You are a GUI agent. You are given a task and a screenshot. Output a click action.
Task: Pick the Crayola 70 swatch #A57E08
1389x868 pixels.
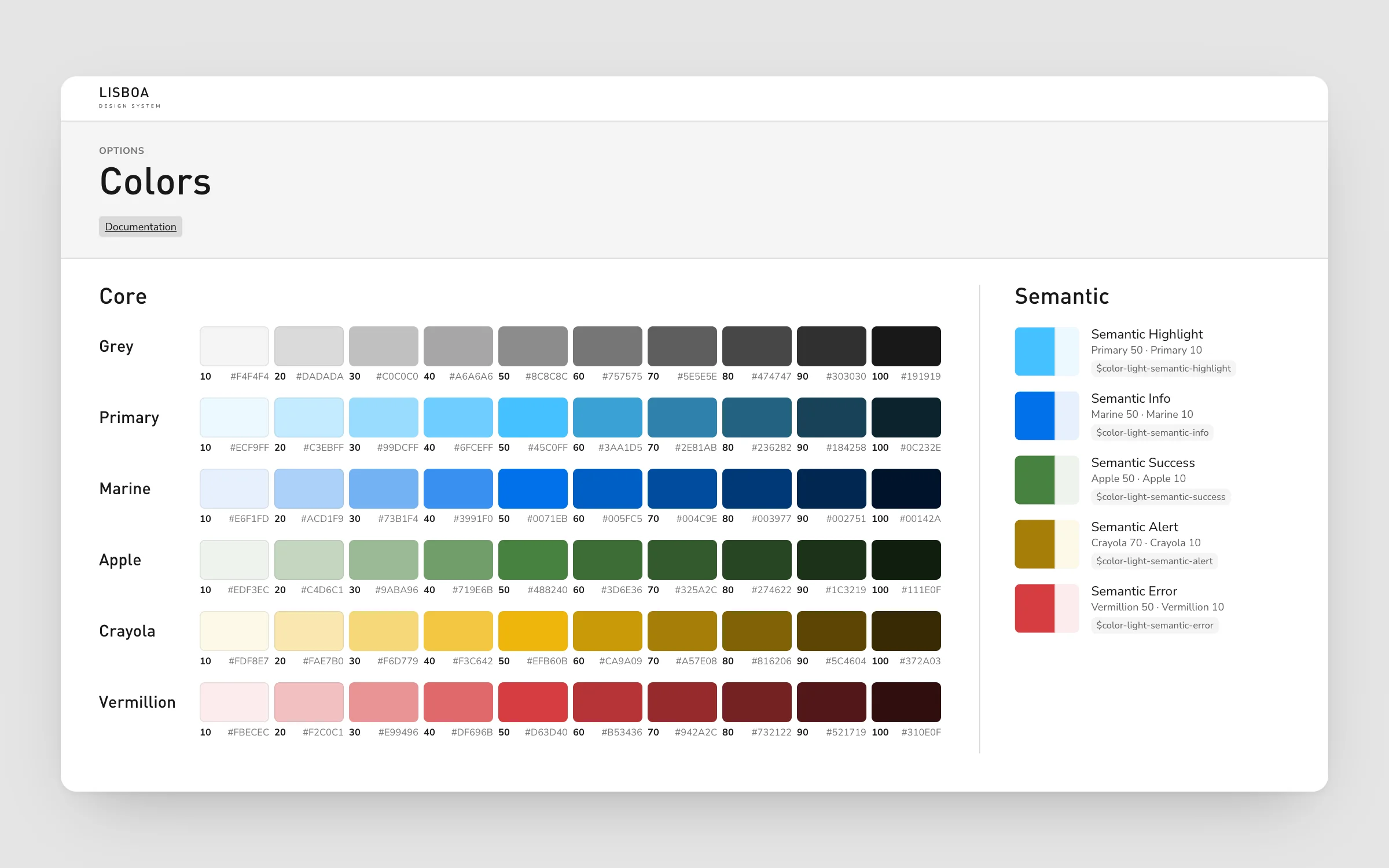click(682, 631)
